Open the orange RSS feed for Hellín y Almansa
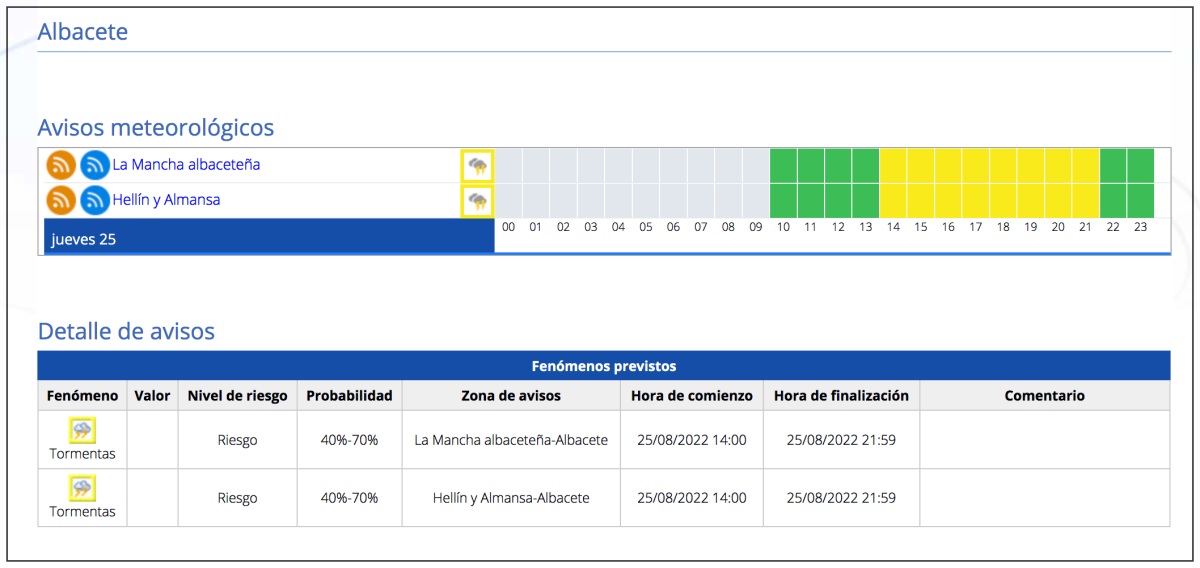Screen dimensions: 1200x568 click(61, 200)
